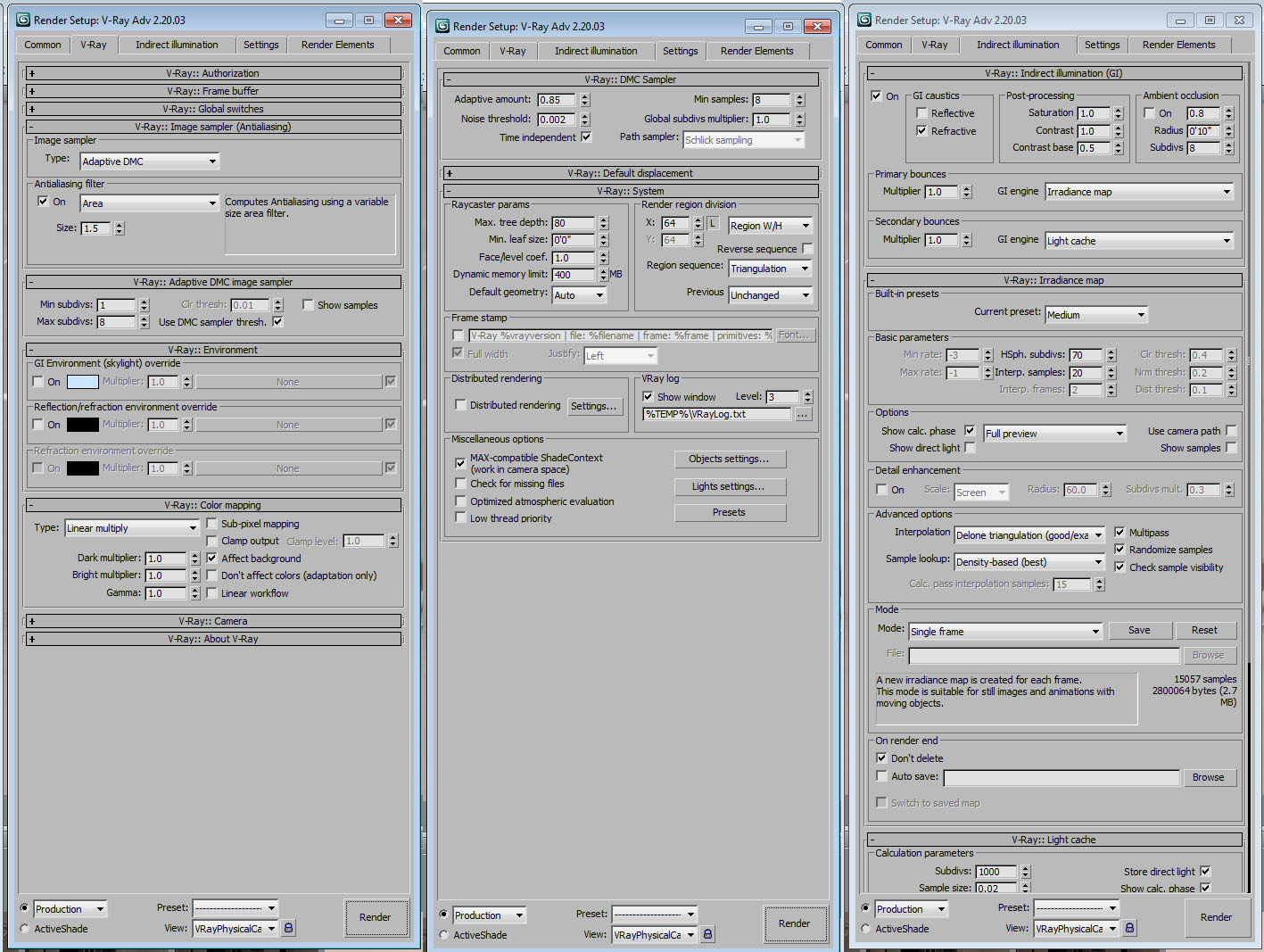Click Lights settings... button
The width and height of the screenshot is (1264, 952).
pos(730,486)
